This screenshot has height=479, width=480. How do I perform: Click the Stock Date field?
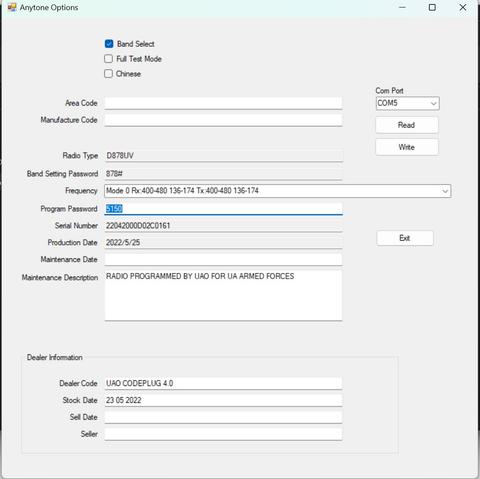pyautogui.click(x=223, y=400)
